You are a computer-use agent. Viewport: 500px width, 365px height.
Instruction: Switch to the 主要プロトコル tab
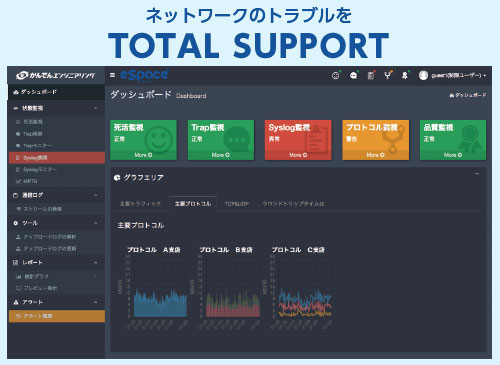(193, 204)
